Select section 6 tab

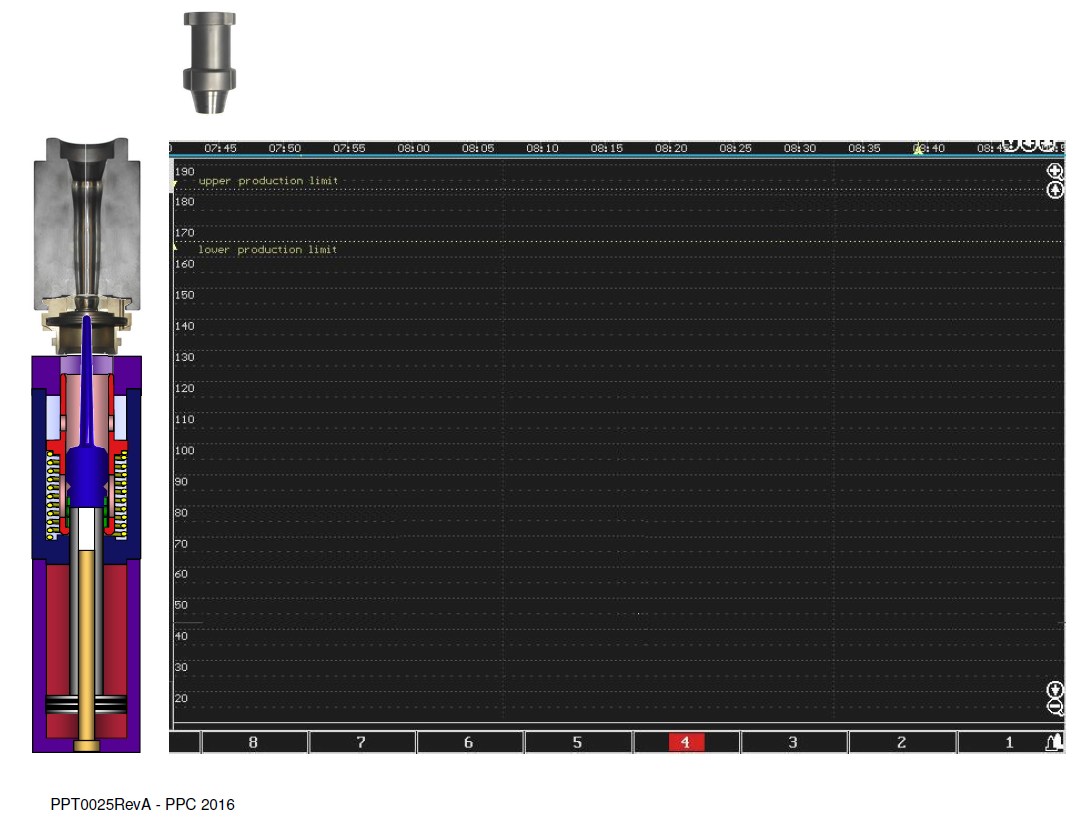click(470, 742)
